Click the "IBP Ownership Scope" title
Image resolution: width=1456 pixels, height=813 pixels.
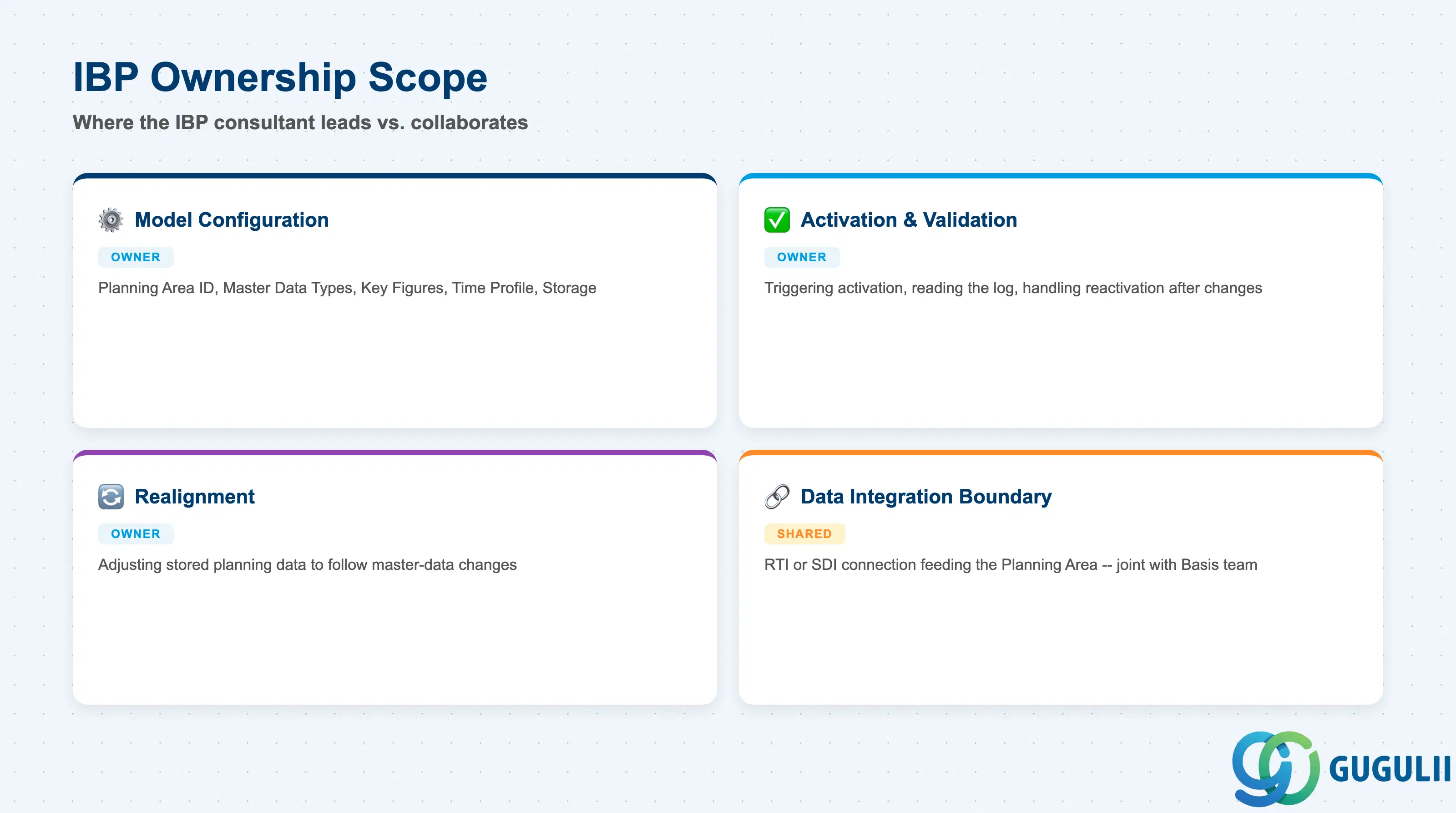[280, 77]
